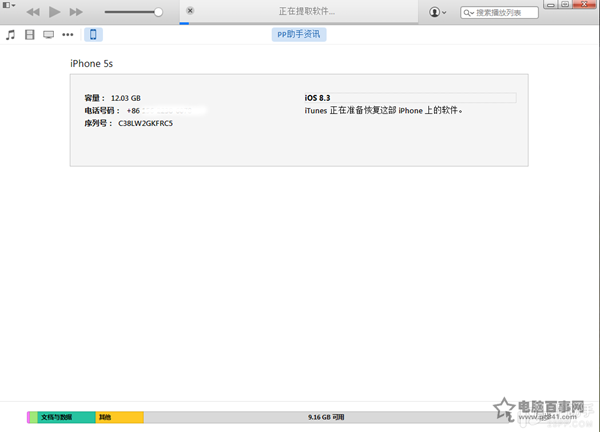Adjust the volume slider knob
The height and width of the screenshot is (432, 600).
[158, 12]
